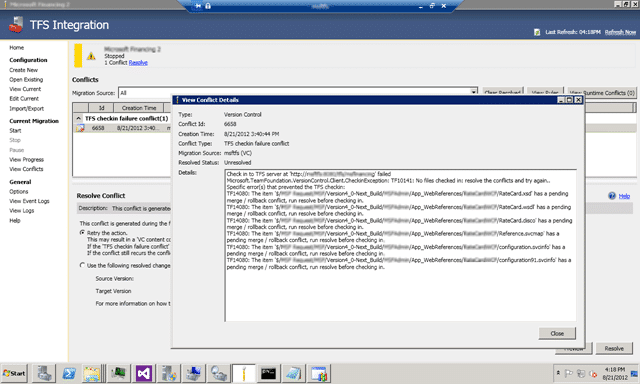Open the notepad-style taskbar icon

(x=293, y=373)
